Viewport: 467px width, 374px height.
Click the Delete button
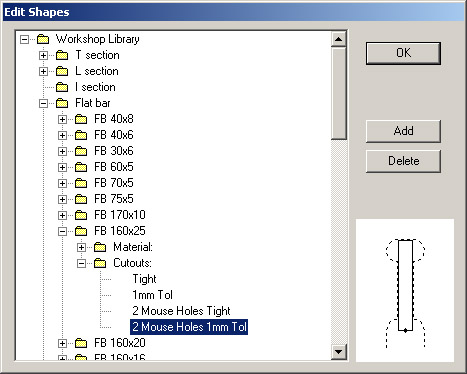click(403, 161)
